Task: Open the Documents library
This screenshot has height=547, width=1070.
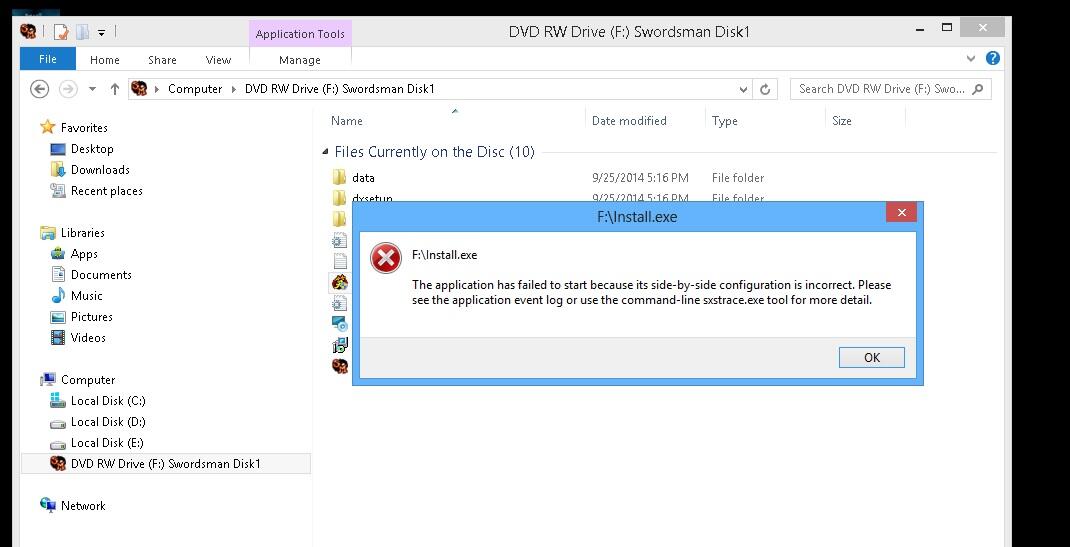Action: coord(101,275)
